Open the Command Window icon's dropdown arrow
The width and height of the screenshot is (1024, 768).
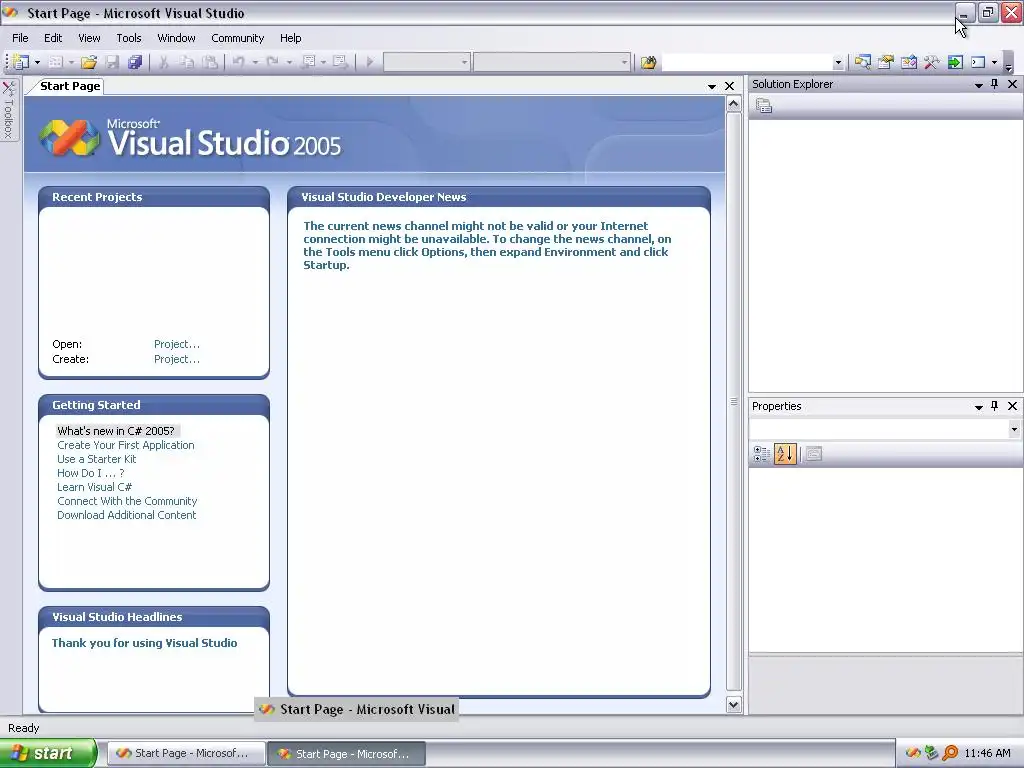click(x=994, y=63)
